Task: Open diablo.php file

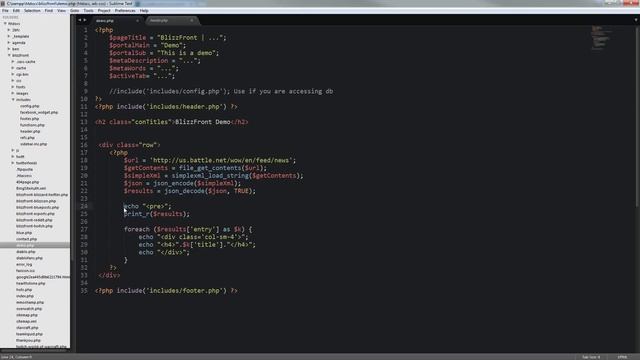Action: 26,251
